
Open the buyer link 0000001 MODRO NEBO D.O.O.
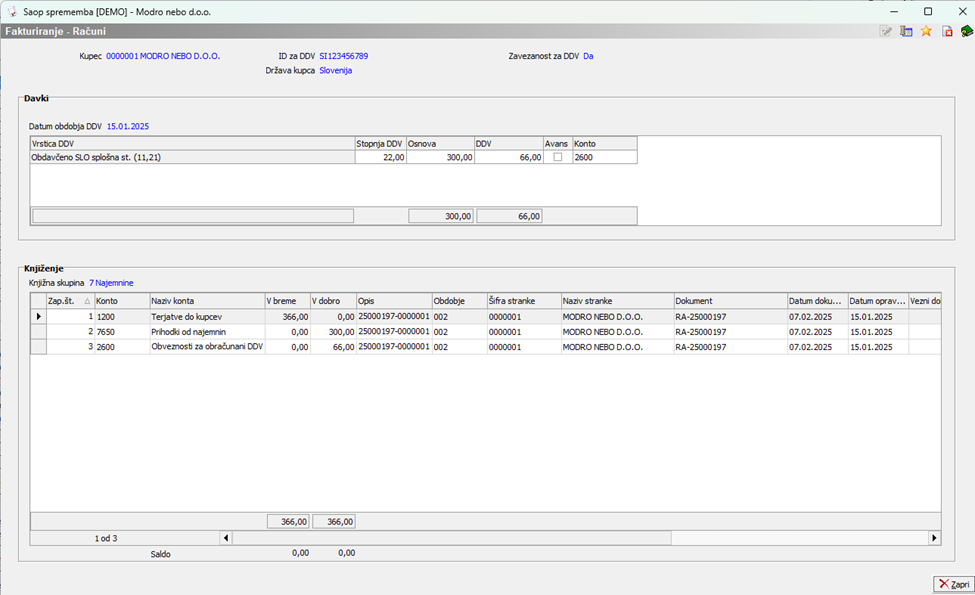pos(163,56)
